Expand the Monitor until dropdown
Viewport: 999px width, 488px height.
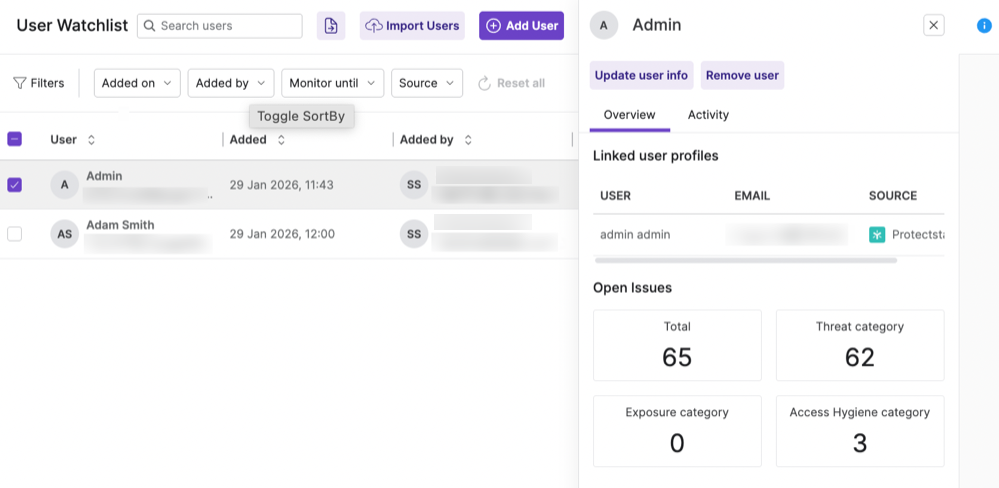332,83
